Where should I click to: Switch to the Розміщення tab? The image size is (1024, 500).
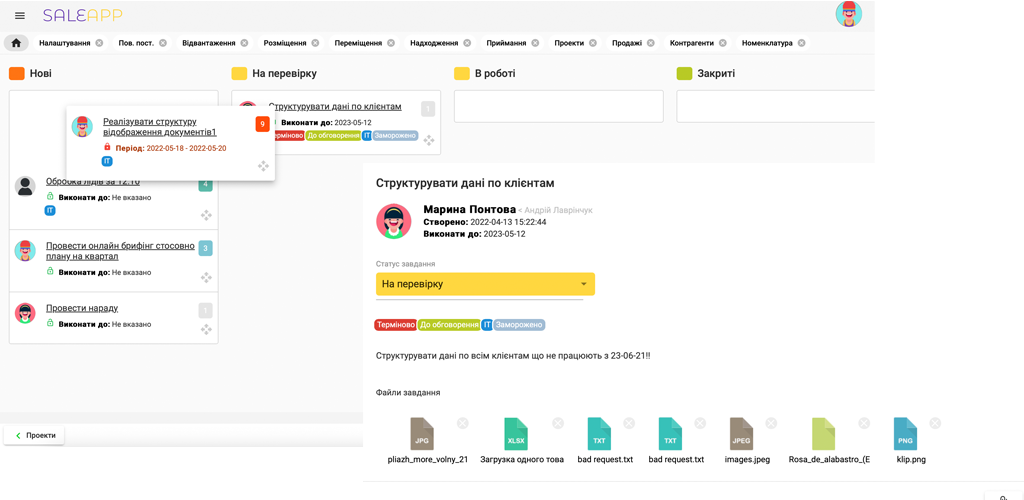click(x=285, y=43)
